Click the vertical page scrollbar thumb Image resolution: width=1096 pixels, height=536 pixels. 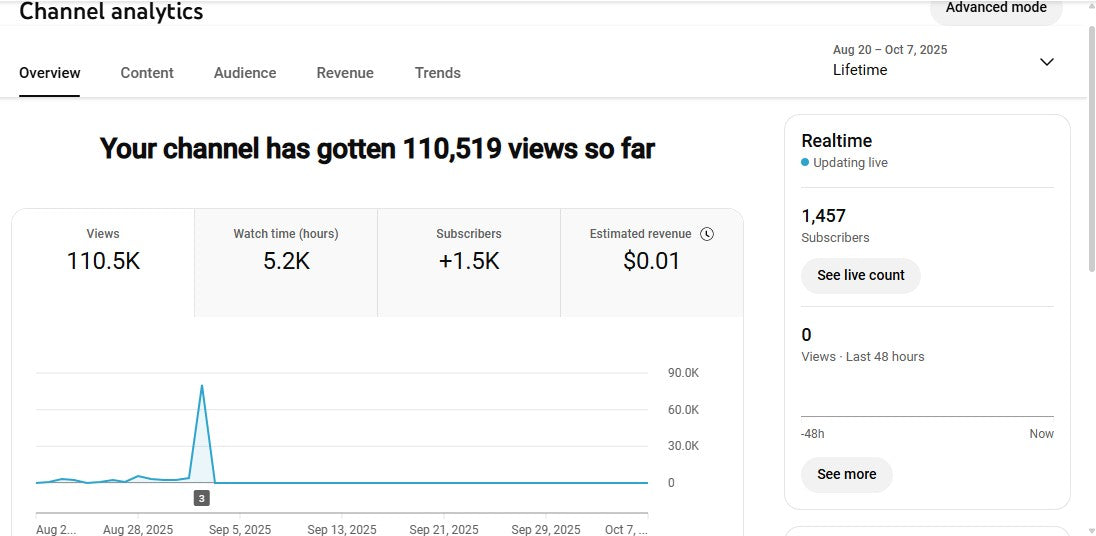point(1090,150)
